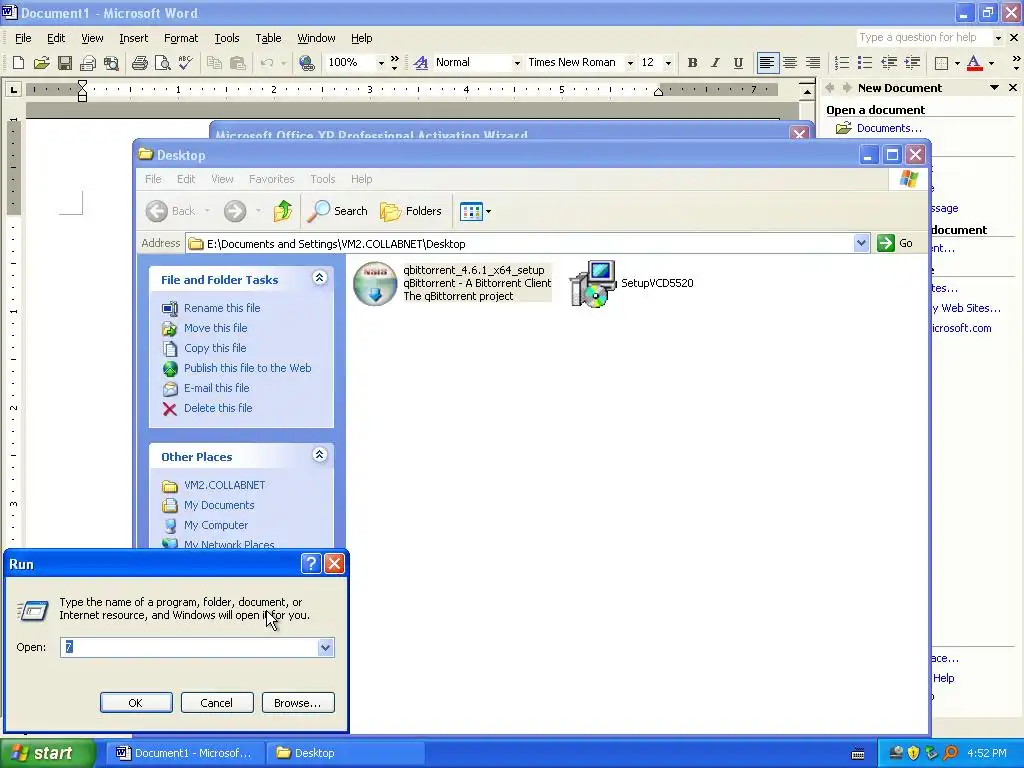Click the Copy icon in Word toolbar
This screenshot has height=768, width=1024.
point(214,63)
